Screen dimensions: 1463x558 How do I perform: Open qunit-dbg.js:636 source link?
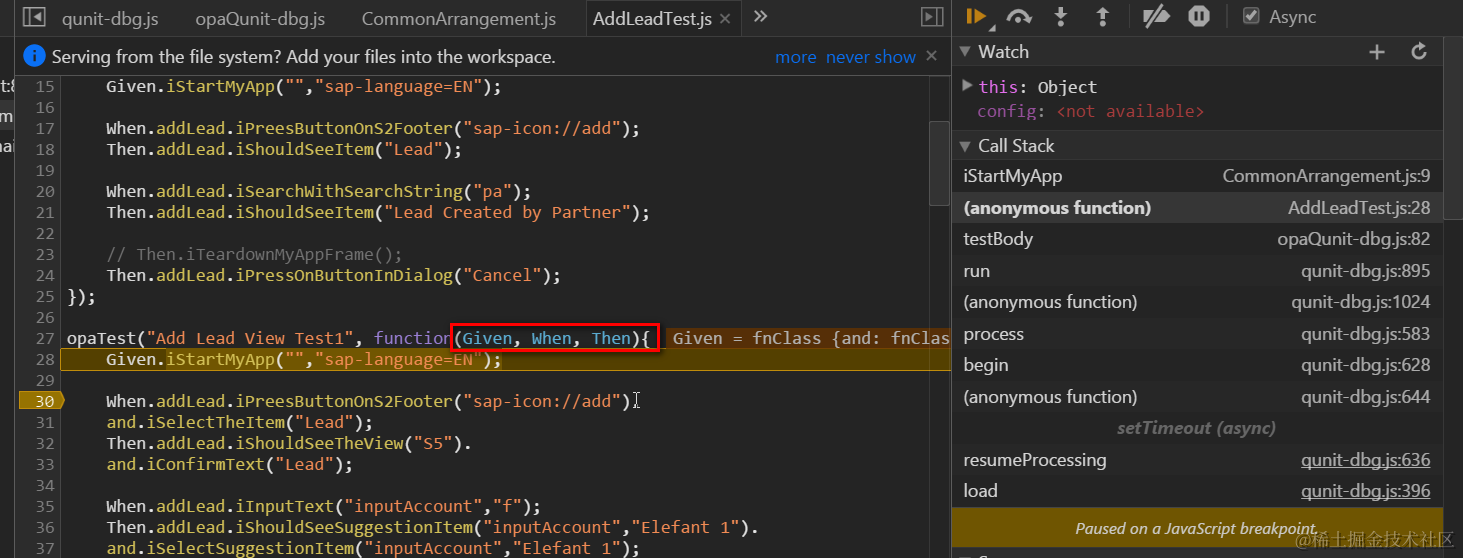(x=1365, y=460)
